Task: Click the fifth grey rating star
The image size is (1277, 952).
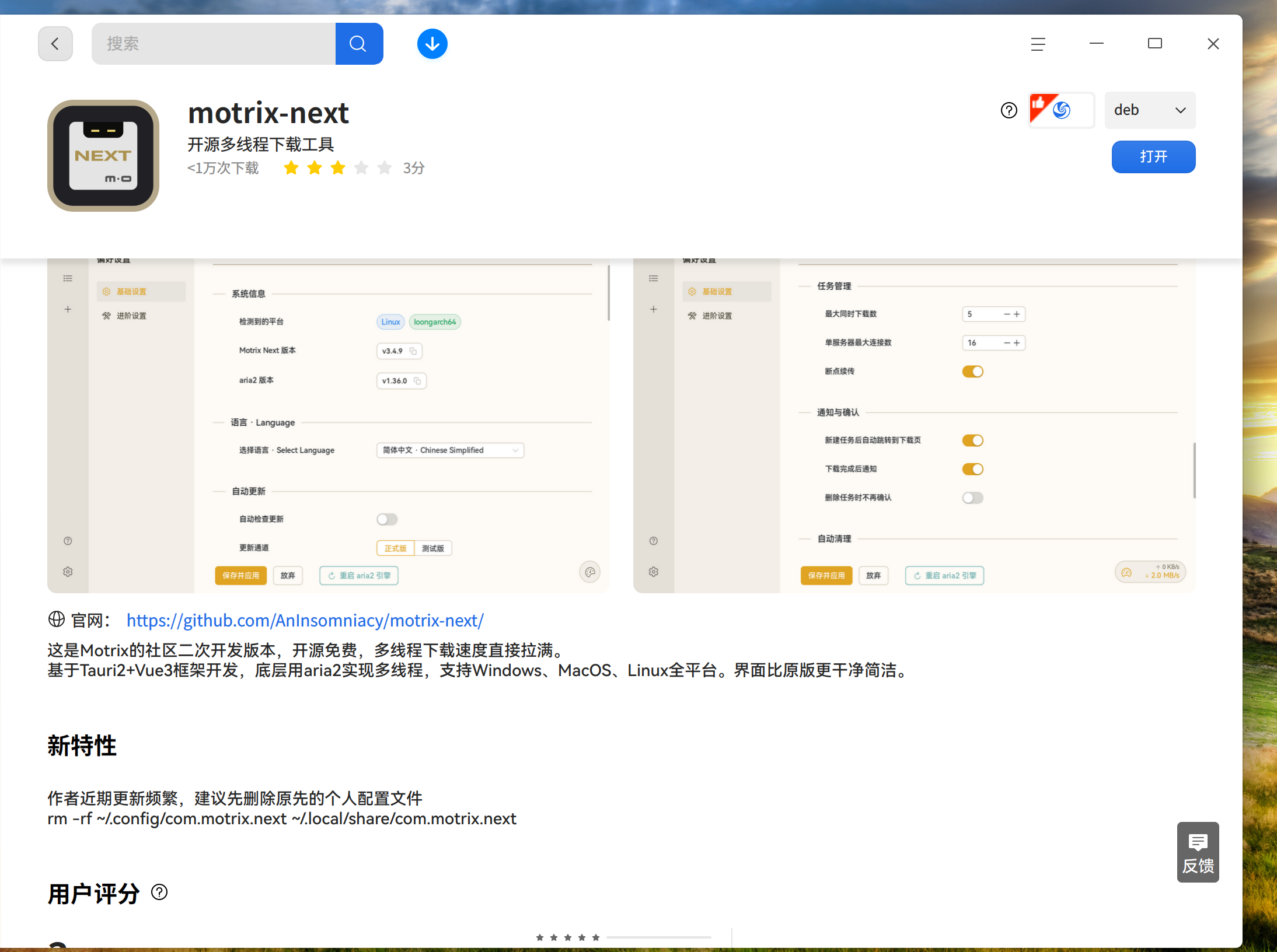Action: click(385, 169)
